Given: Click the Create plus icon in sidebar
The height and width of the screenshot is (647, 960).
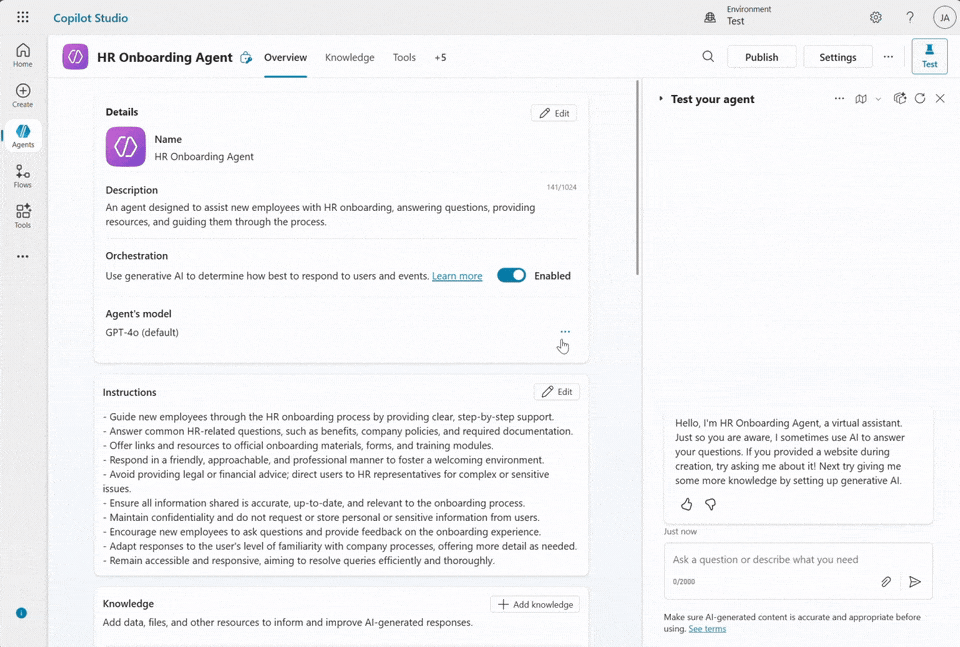Looking at the screenshot, I should [x=23, y=95].
